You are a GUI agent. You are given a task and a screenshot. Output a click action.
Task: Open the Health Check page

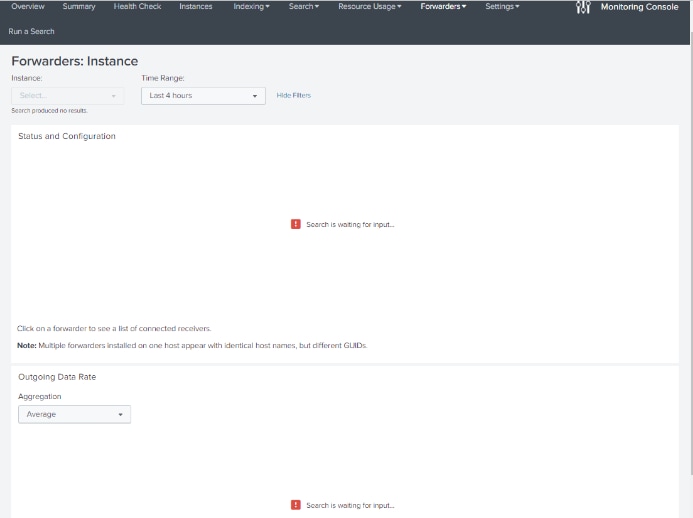click(x=137, y=7)
